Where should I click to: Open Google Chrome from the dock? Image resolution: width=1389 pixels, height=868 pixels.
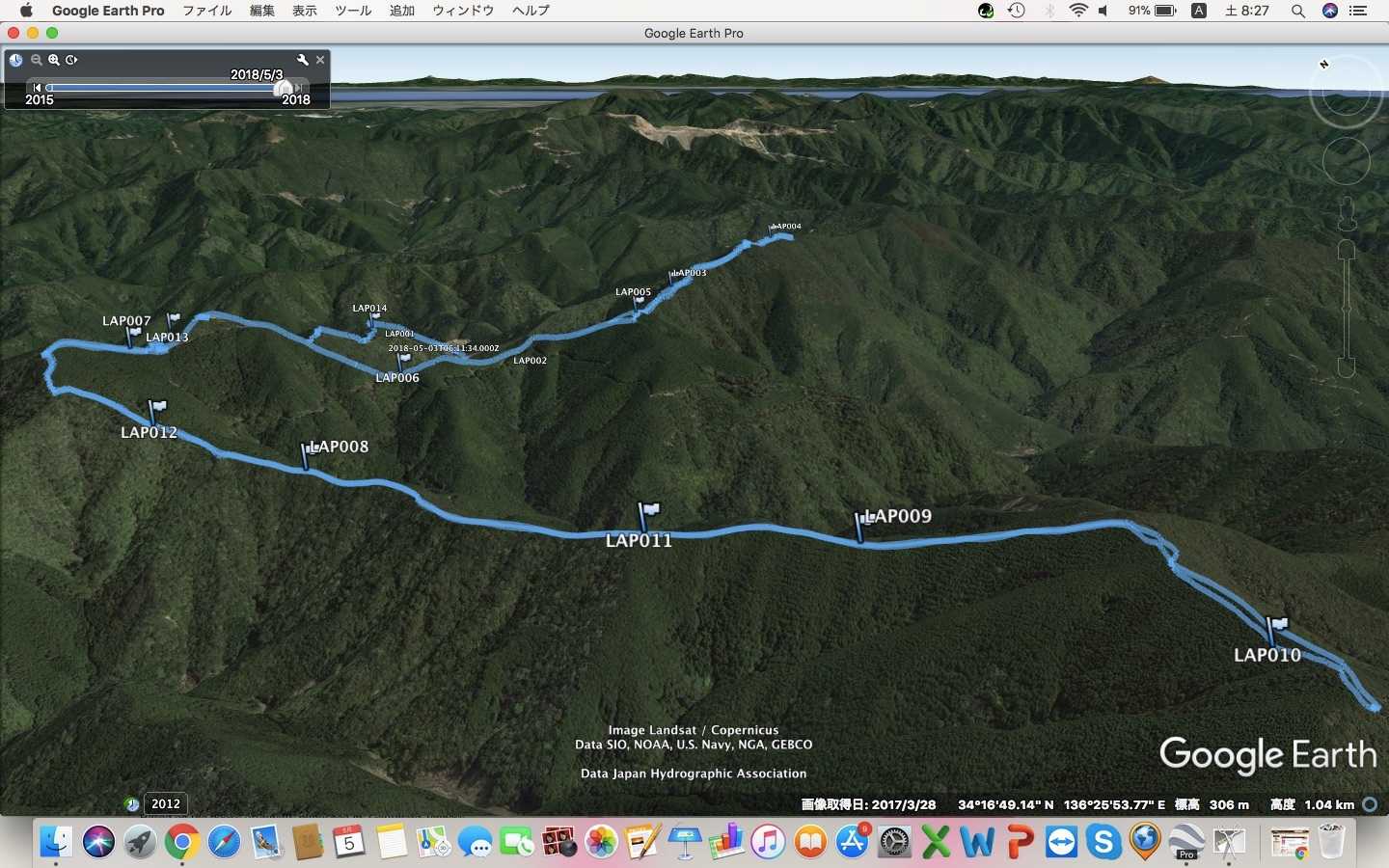[x=181, y=842]
